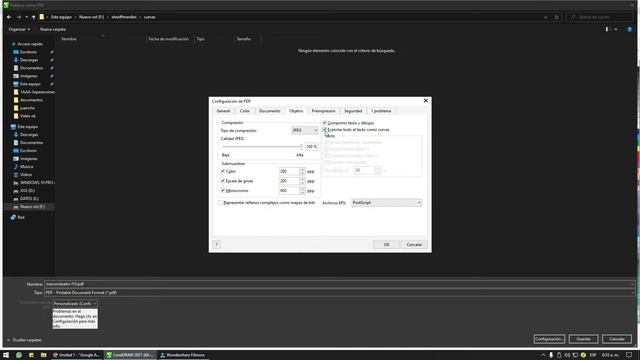Screen dimensions: 640x360
Task: Click OK in Configuración de PDF
Action: 386,244
